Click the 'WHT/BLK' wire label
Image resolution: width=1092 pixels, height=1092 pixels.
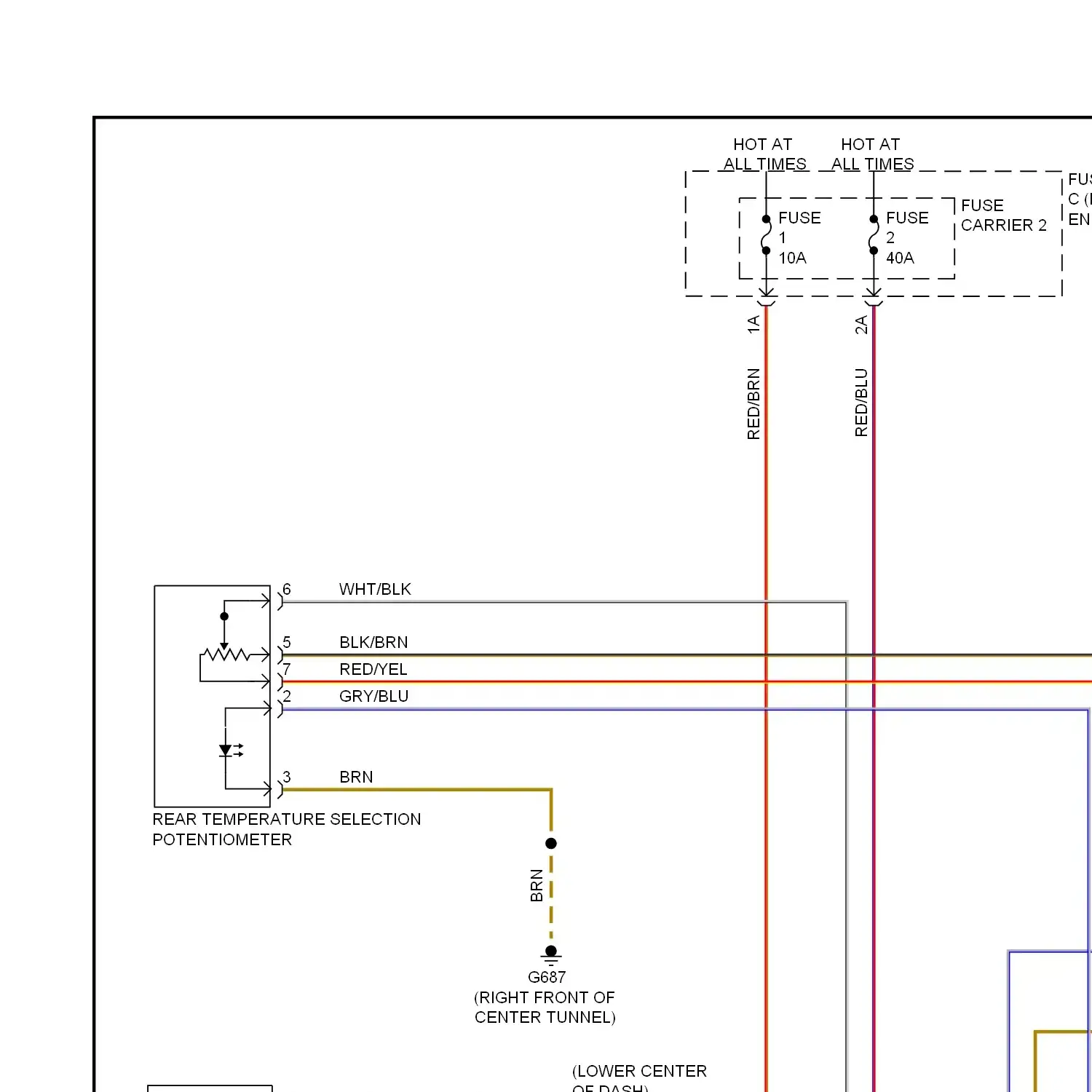pos(375,589)
